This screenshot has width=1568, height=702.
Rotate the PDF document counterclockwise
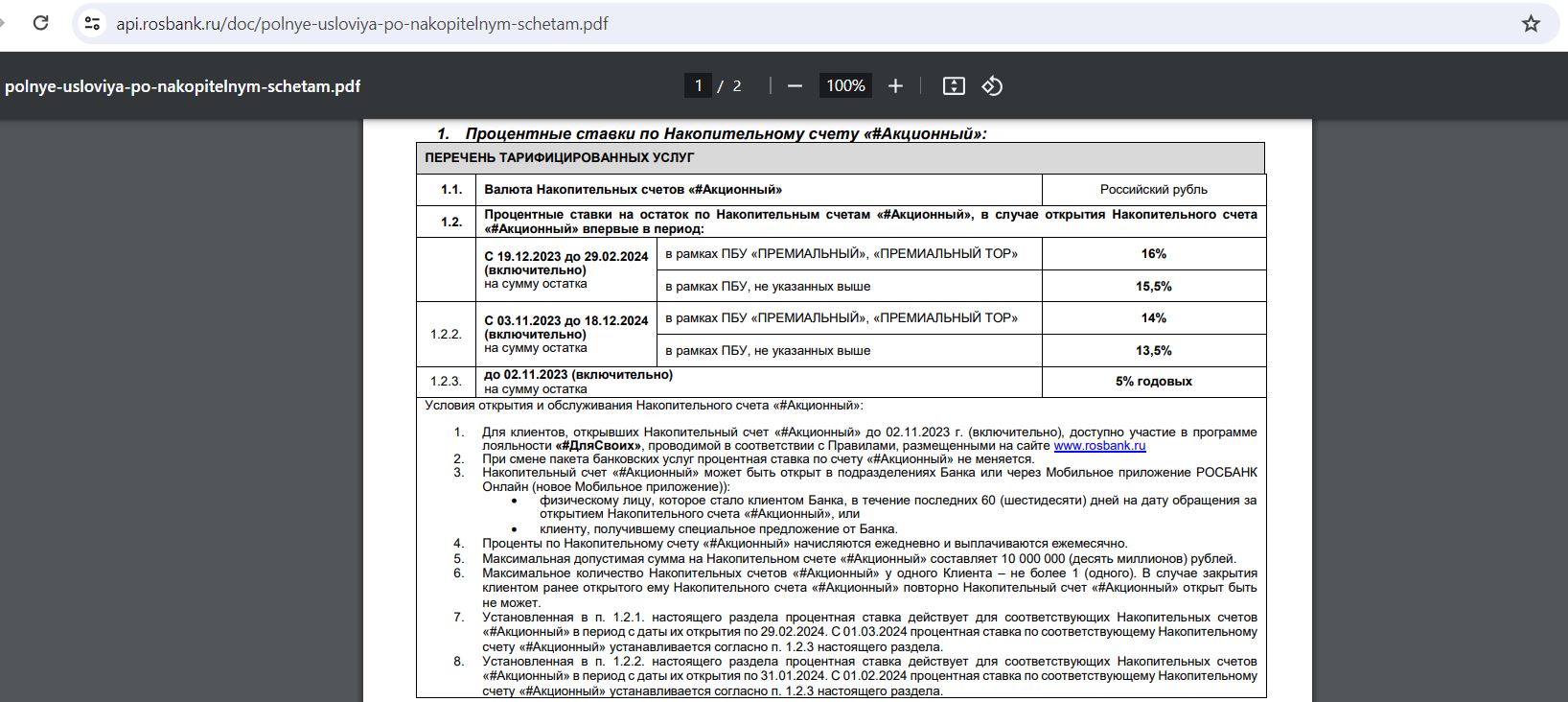coord(992,86)
